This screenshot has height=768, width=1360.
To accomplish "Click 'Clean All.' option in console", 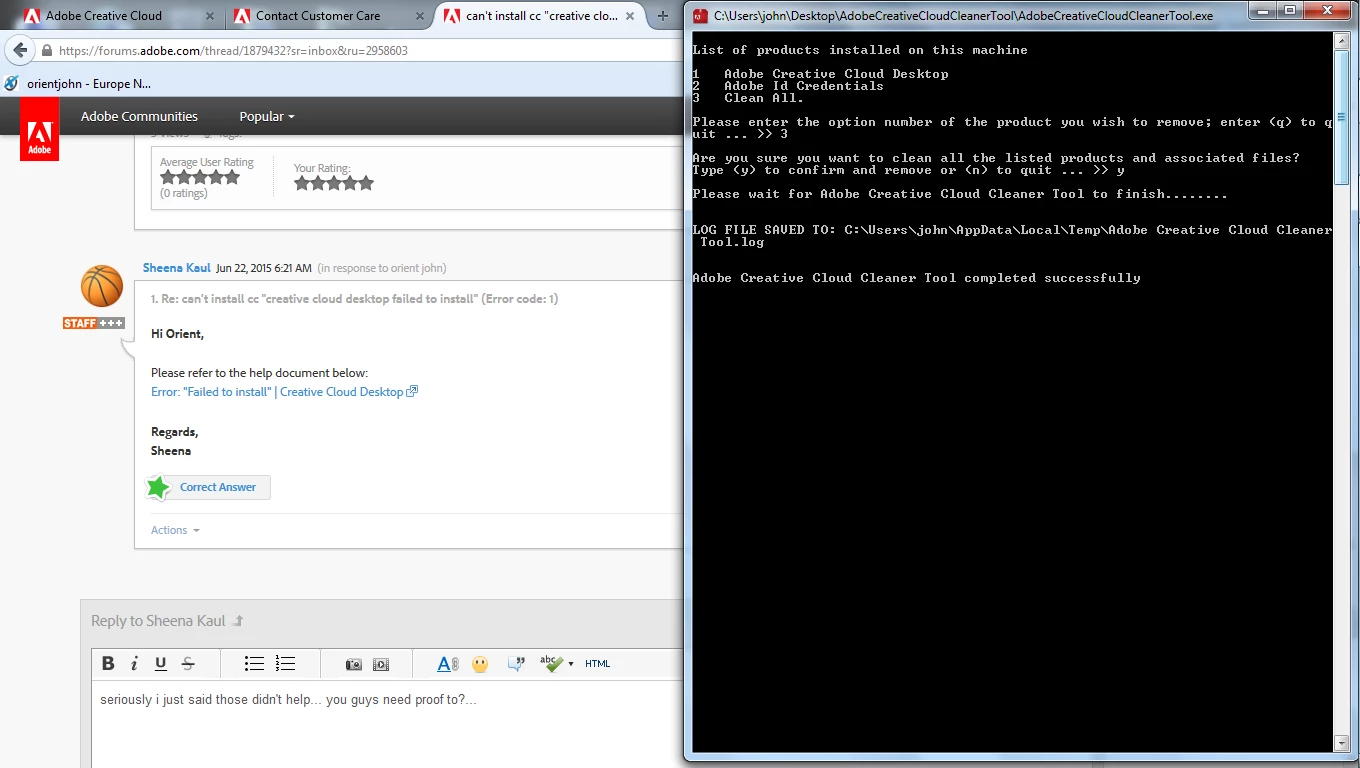I will (764, 98).
